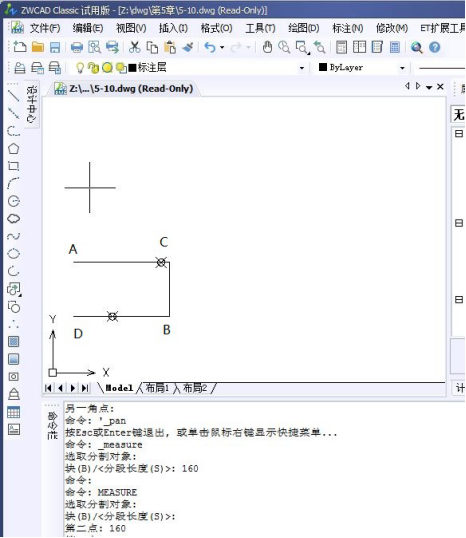The width and height of the screenshot is (466, 538).
Task: Open the 工具(T) menu
Action: (260, 28)
